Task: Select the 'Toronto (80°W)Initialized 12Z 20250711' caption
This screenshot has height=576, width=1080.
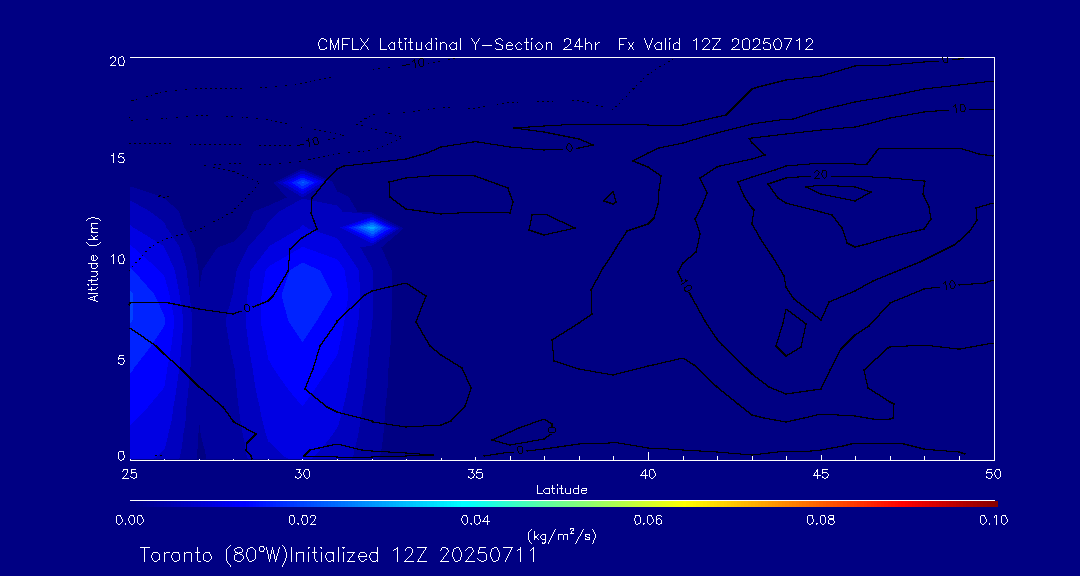Action: [x=338, y=555]
